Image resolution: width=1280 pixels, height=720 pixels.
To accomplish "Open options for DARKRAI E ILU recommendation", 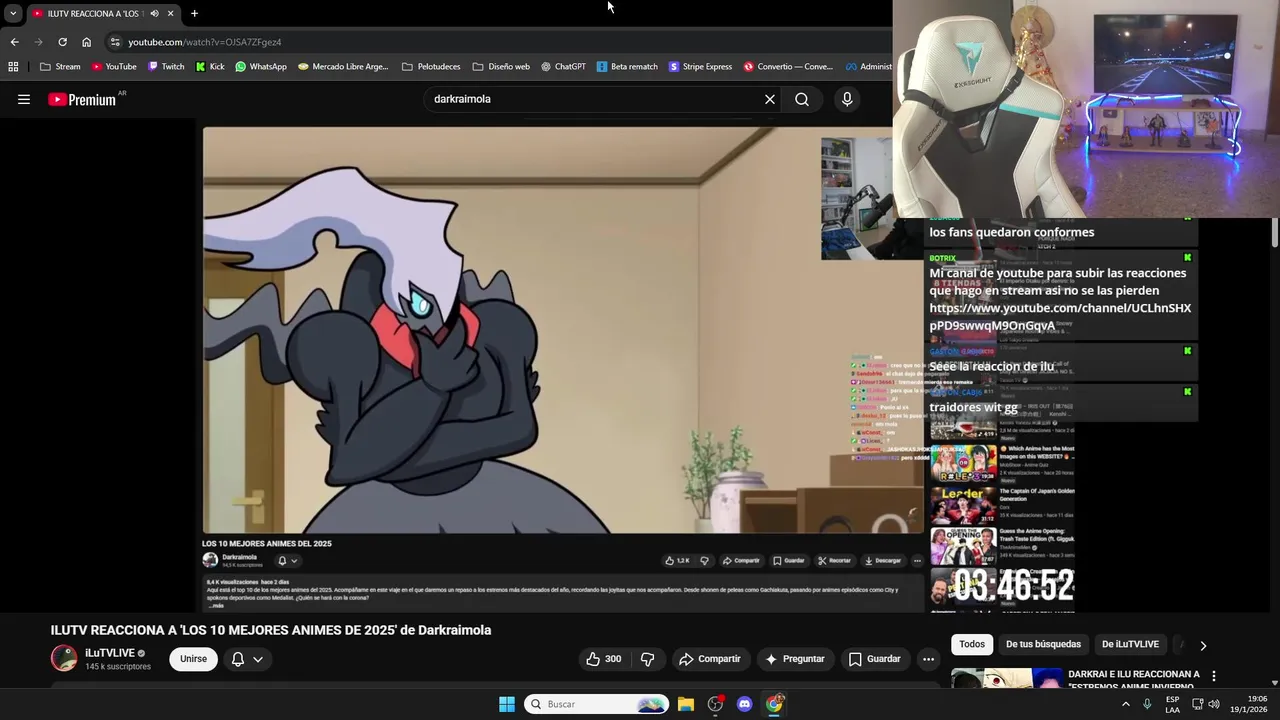I will click(x=1214, y=676).
